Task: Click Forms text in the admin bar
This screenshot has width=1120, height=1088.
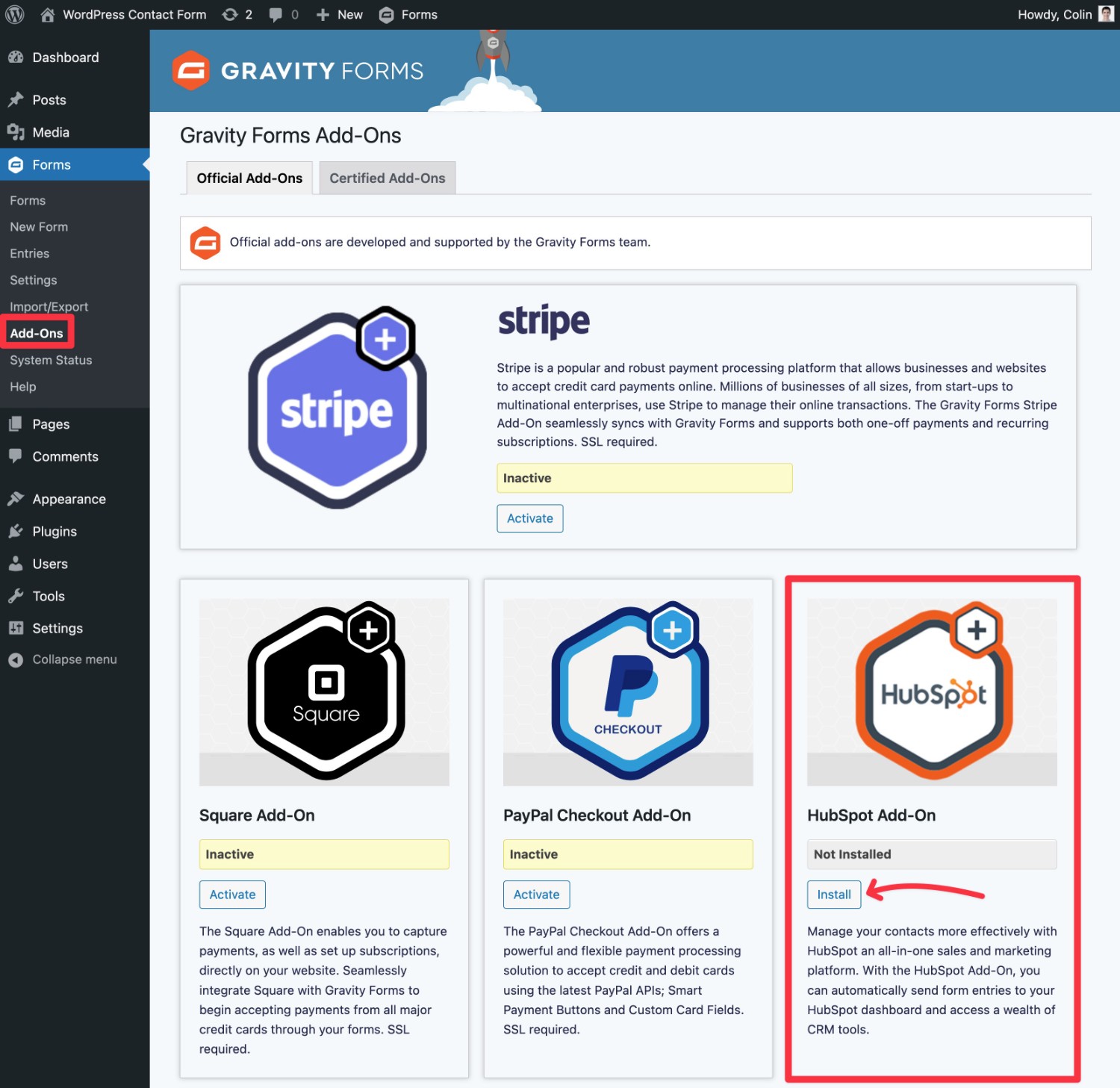Action: (419, 14)
